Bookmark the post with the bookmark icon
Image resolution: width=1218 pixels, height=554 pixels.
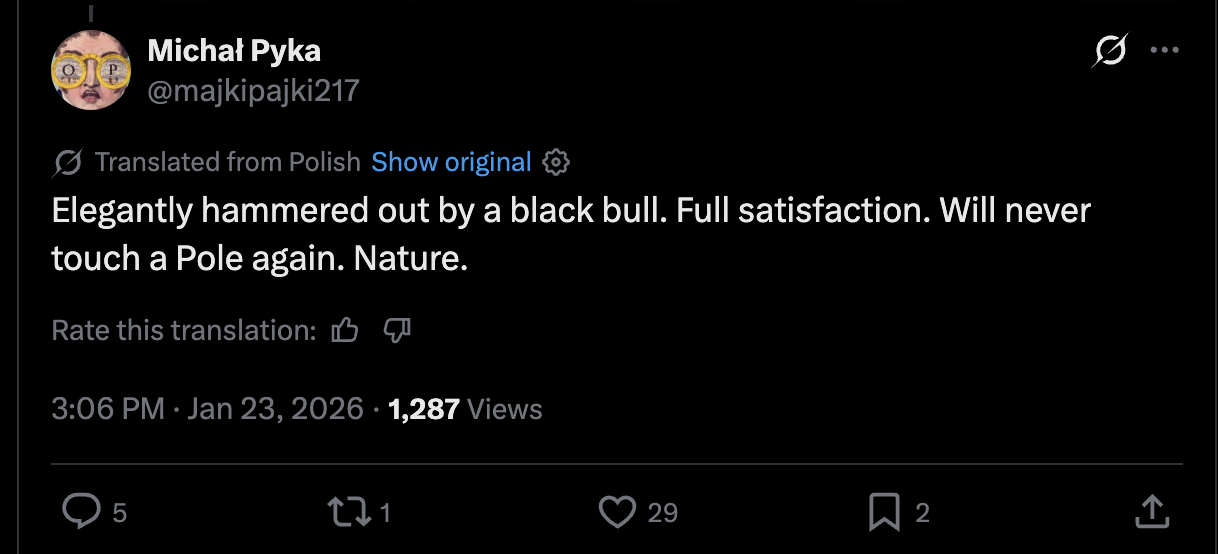point(884,513)
